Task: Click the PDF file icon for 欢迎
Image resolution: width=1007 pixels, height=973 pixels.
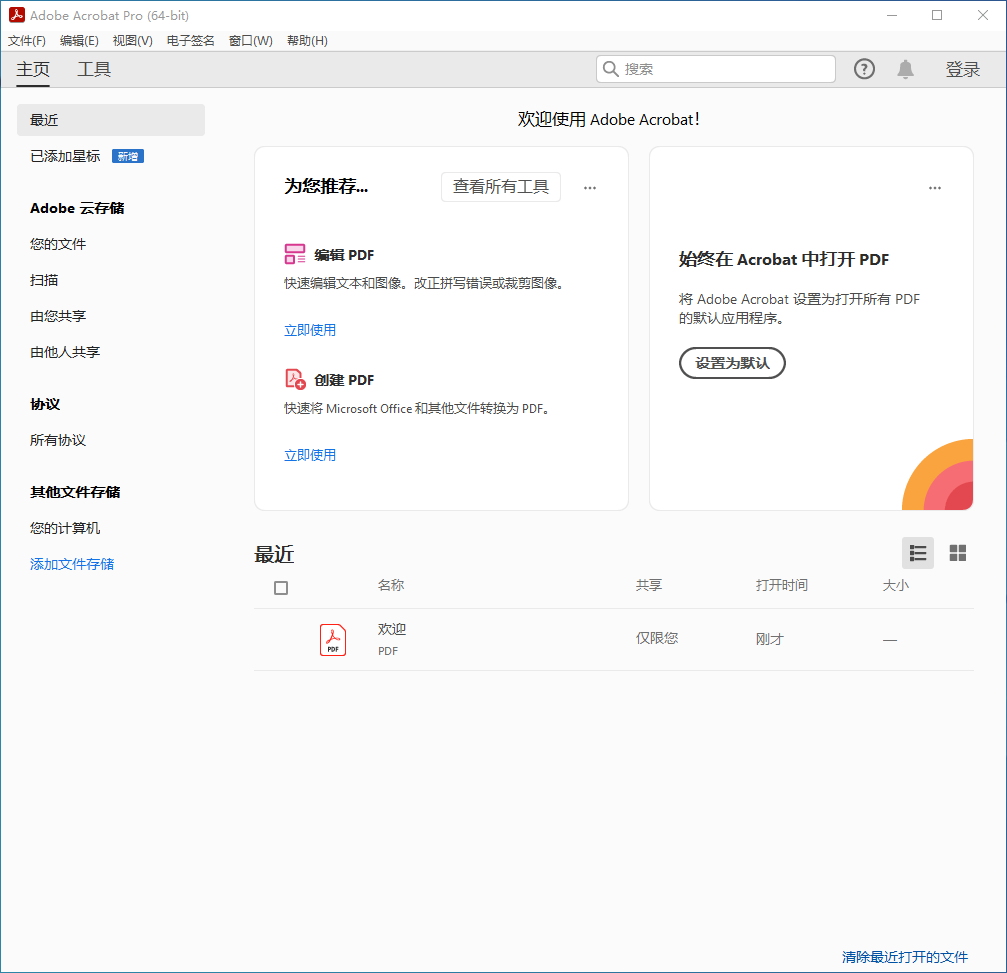Action: (x=333, y=639)
